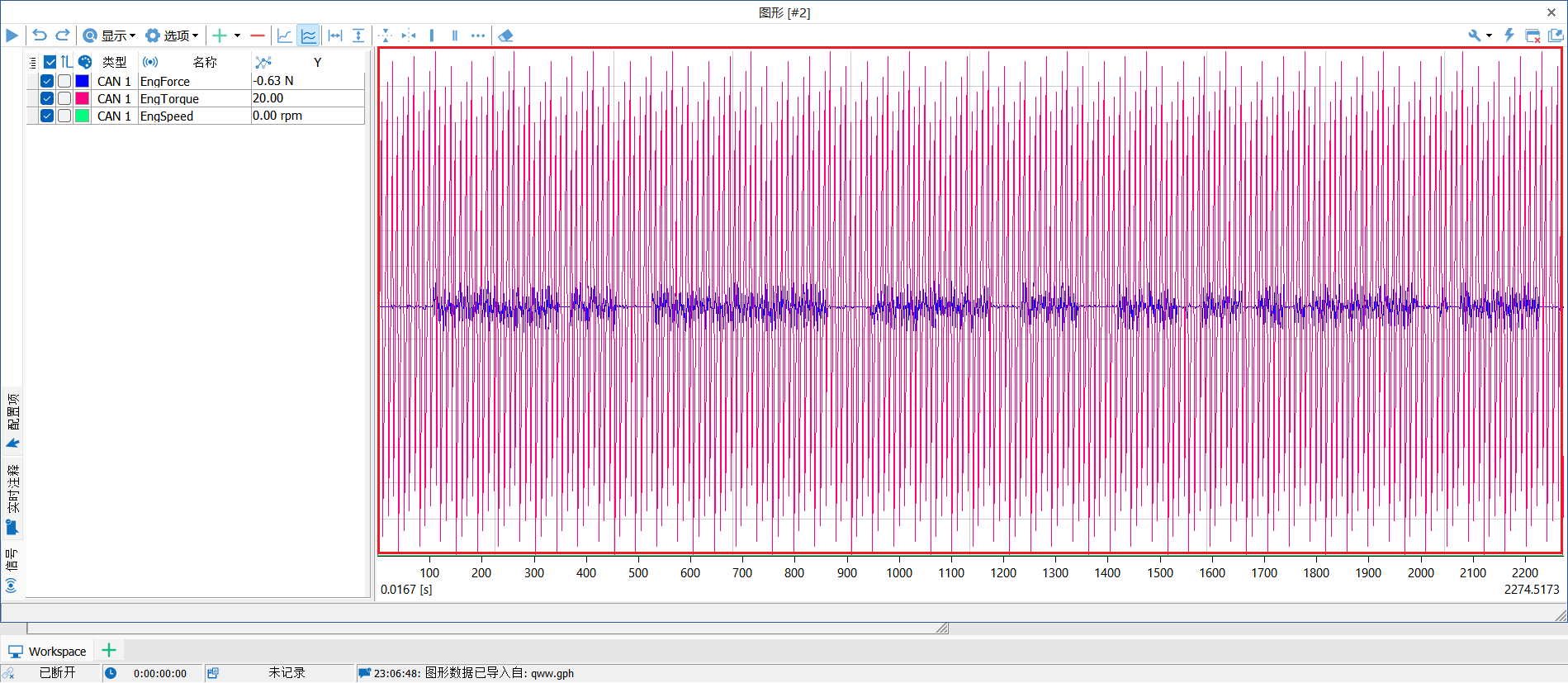Click the disconnected link icon in status bar
1568x683 pixels.
8,673
